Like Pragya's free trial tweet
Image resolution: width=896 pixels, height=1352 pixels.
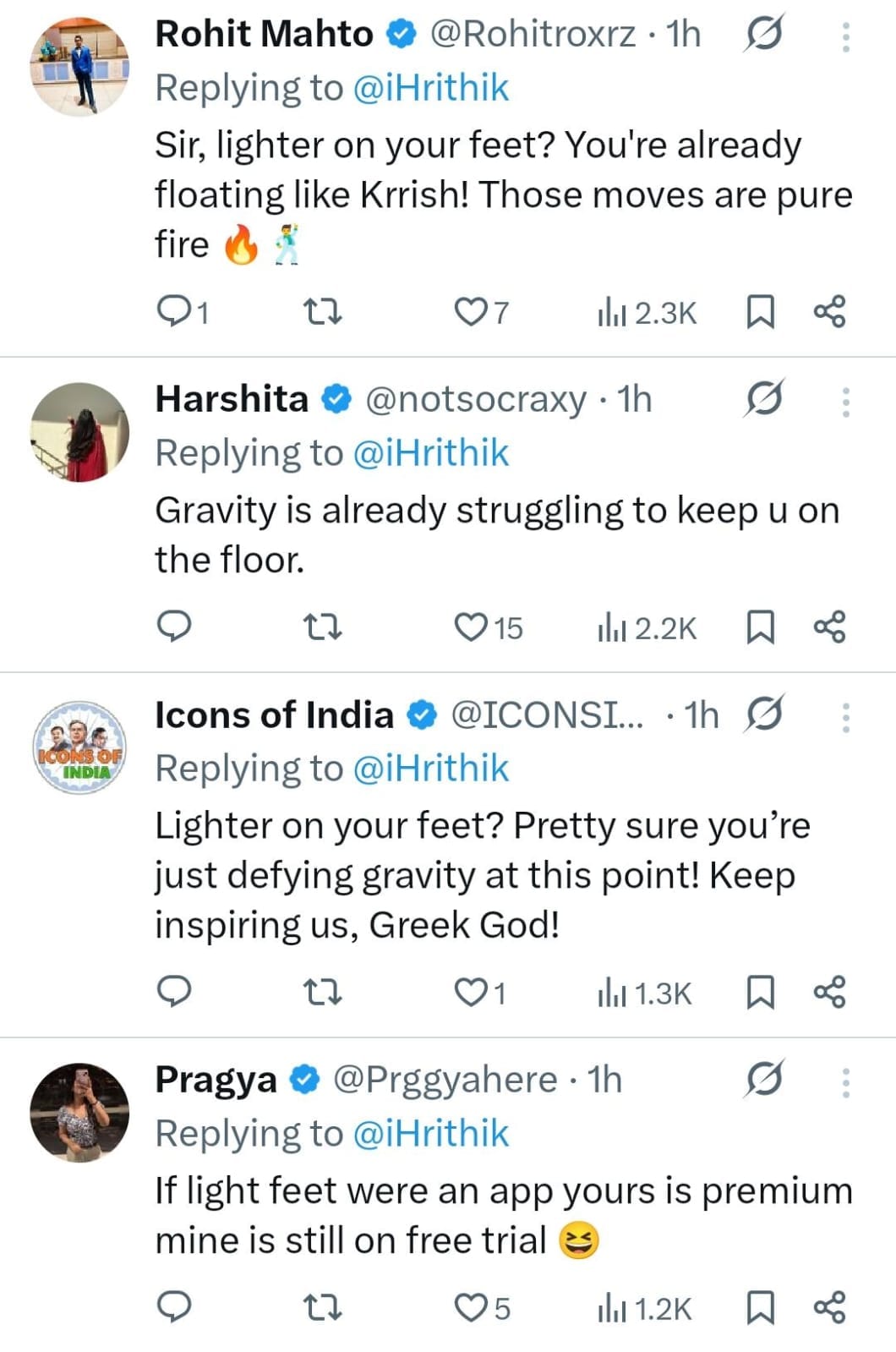[x=470, y=1308]
